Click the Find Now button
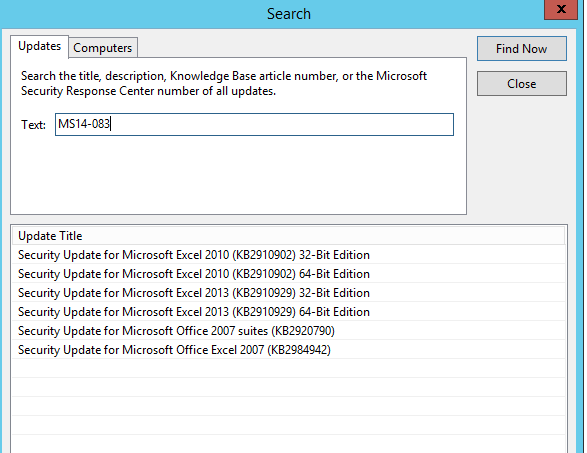The height and width of the screenshot is (453, 587). [x=521, y=49]
